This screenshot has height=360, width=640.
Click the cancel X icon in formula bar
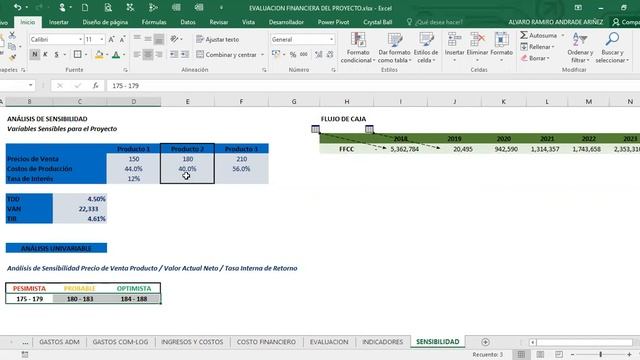coord(60,85)
